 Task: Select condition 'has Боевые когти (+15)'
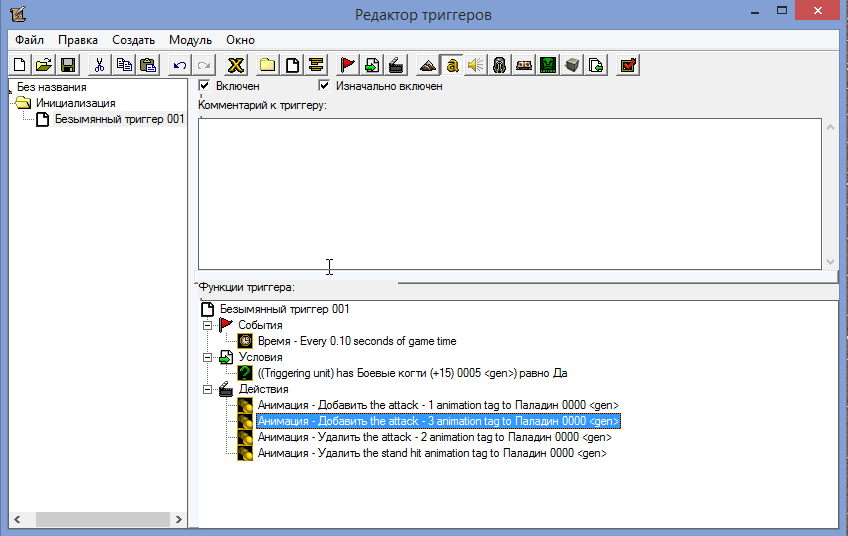[412, 373]
